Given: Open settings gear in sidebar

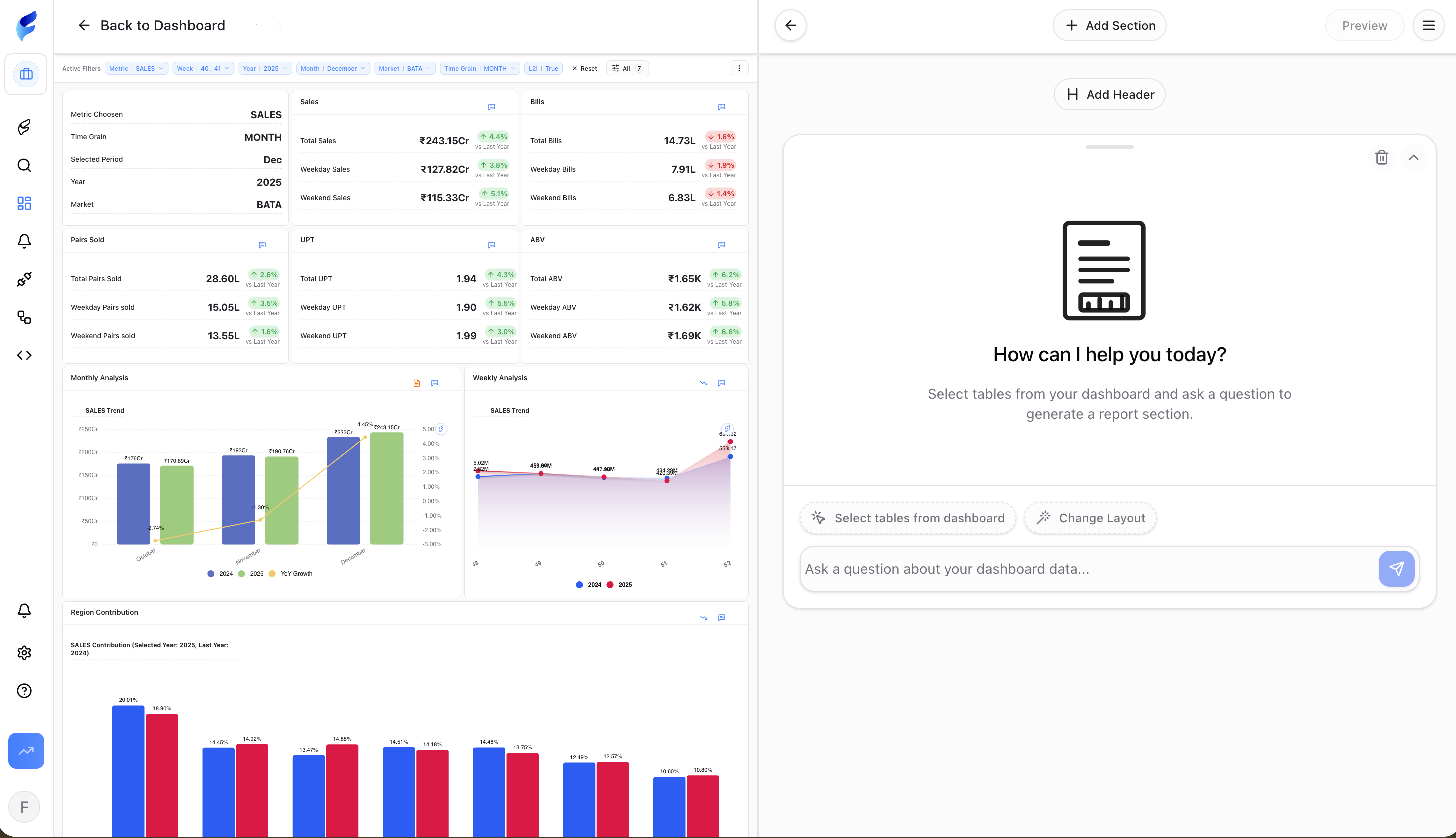Looking at the screenshot, I should click(x=24, y=653).
